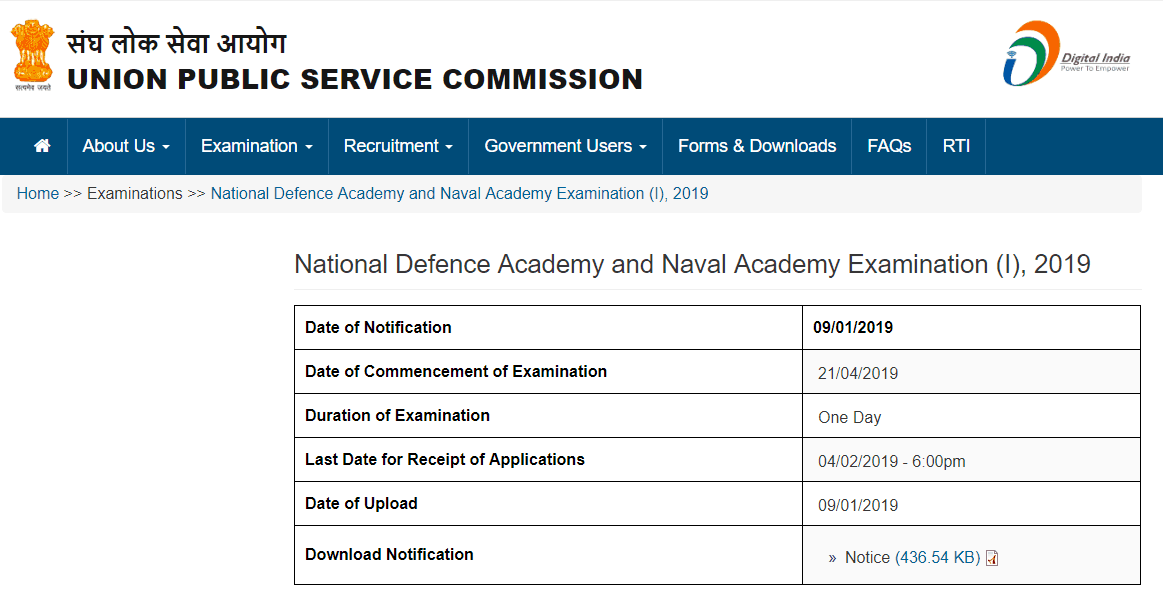Screen dimensions: 1163x597
Task: Click the 21/04/2019 commencement date cell
Action: (858, 374)
